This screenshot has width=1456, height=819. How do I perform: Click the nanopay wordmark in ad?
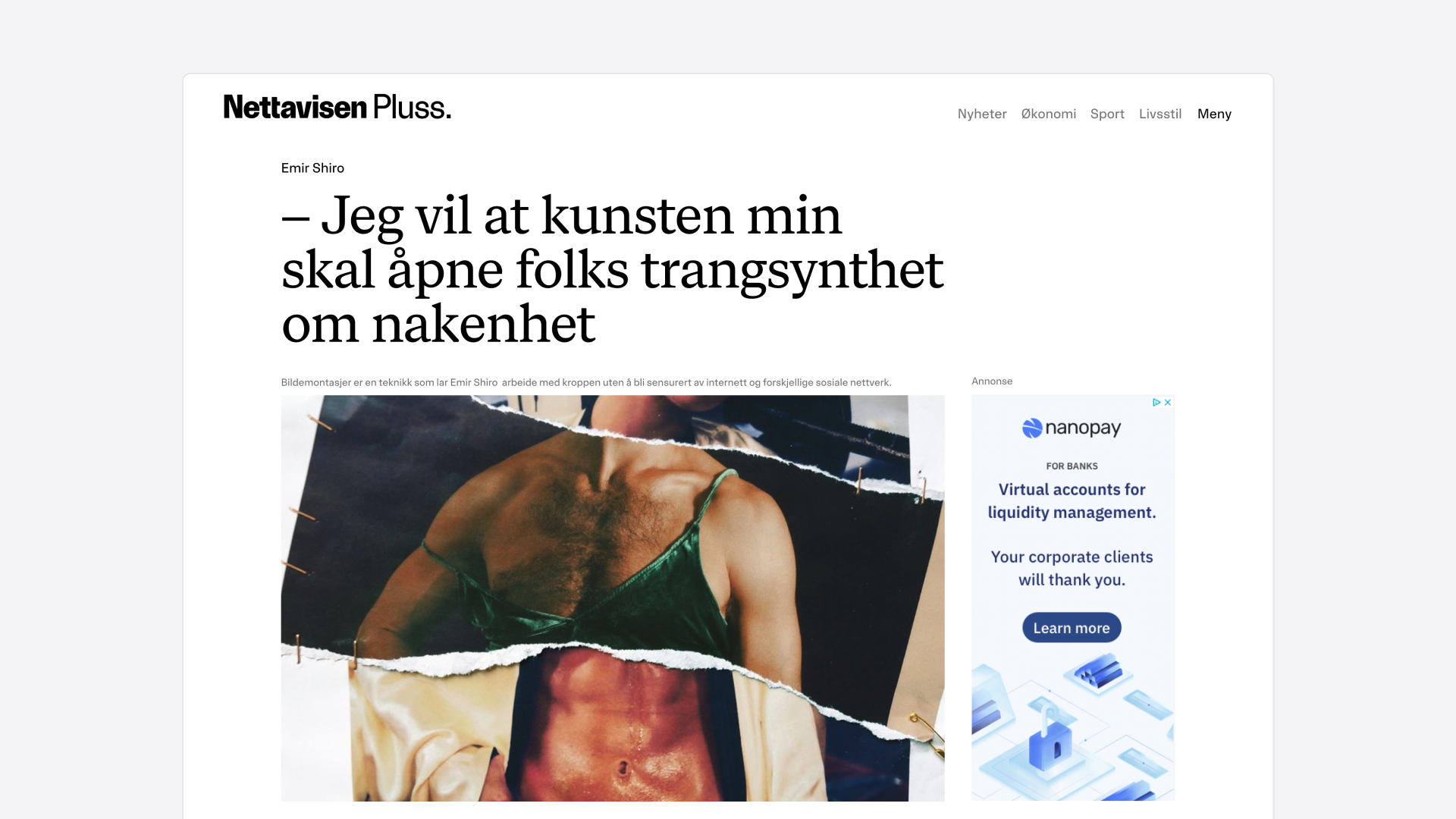pos(1083,428)
